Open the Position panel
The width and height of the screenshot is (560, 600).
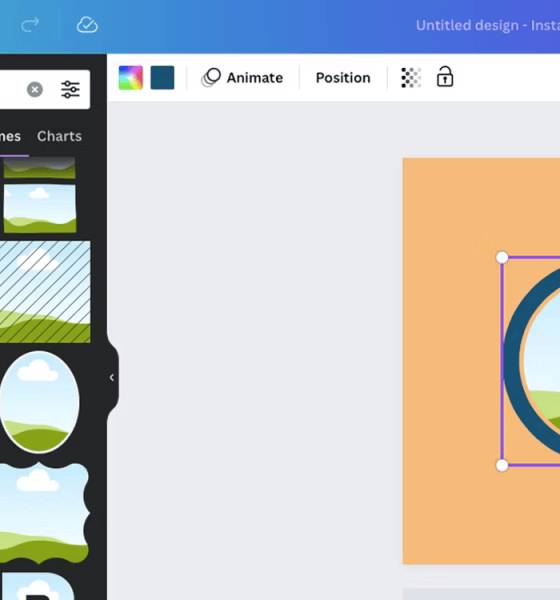tap(343, 78)
